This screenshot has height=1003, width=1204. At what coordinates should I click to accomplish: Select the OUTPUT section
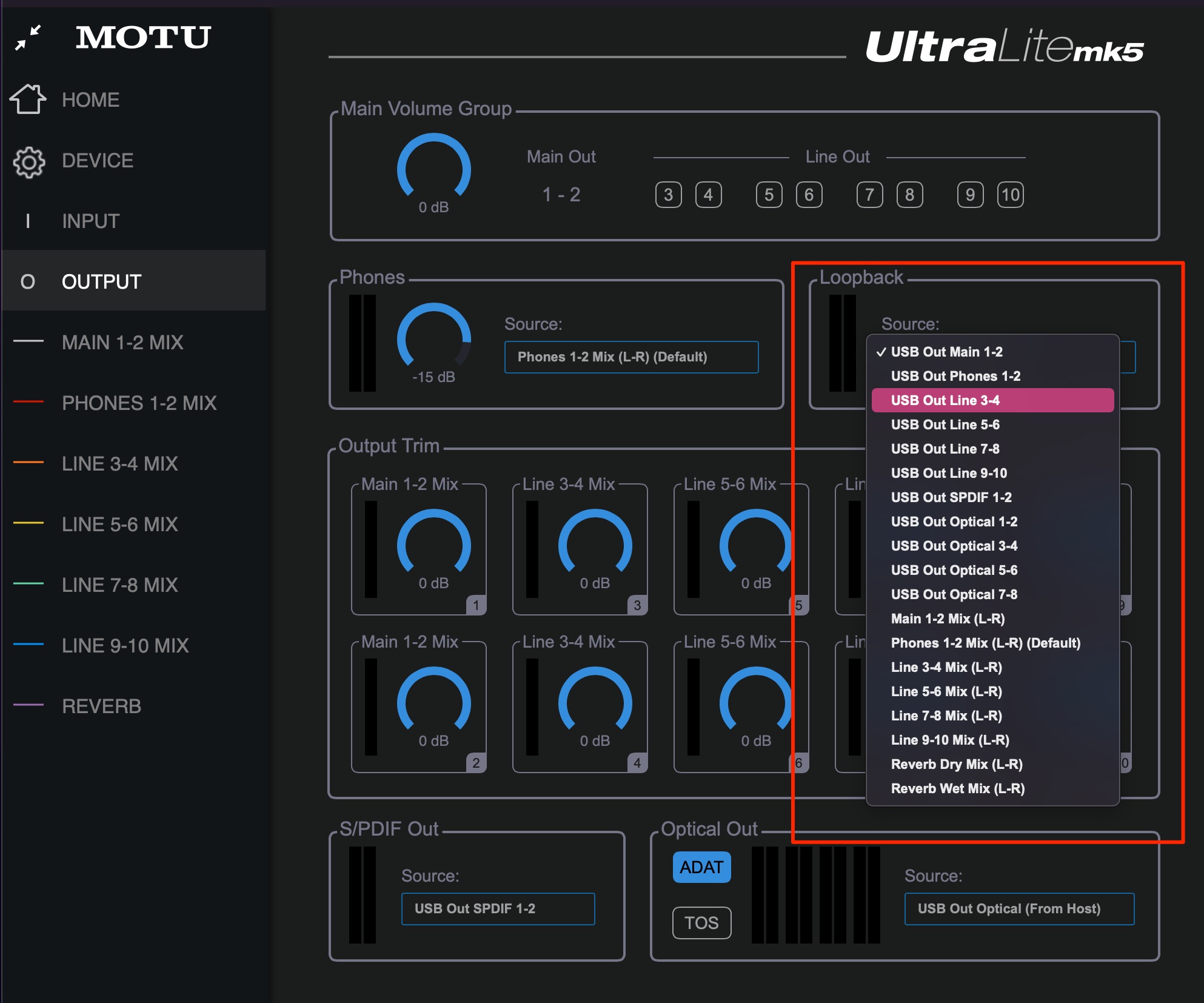[133, 281]
